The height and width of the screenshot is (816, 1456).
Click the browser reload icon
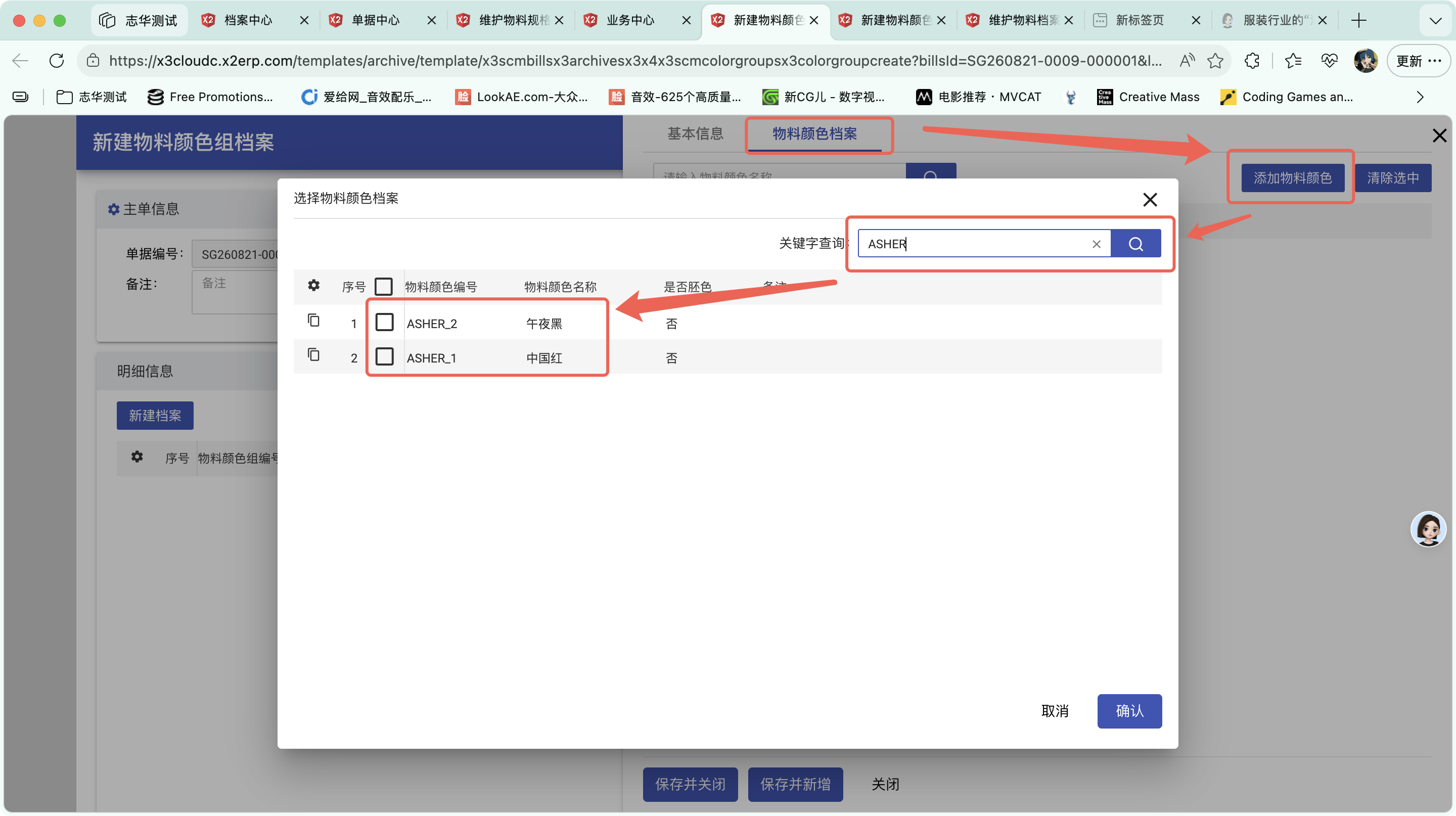tap(57, 61)
